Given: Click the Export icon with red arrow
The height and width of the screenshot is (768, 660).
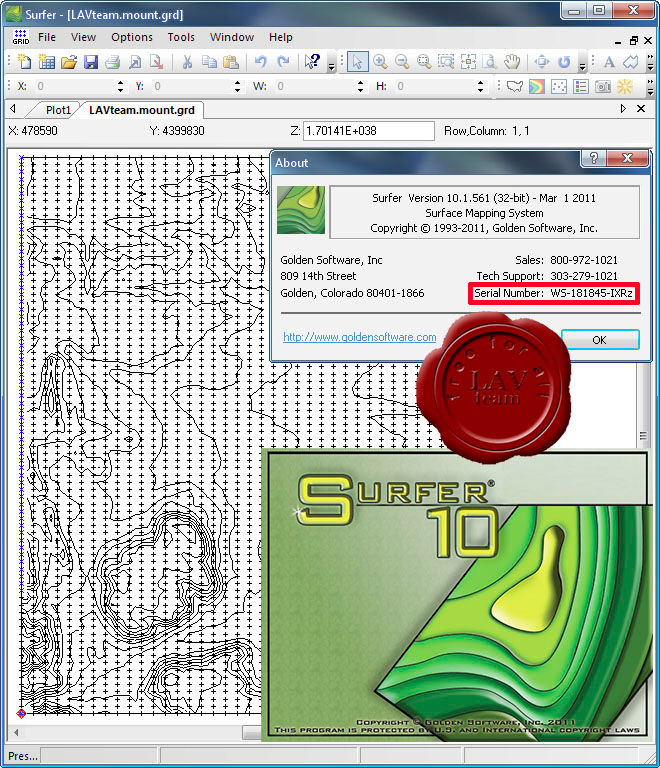Looking at the screenshot, I should click(x=157, y=62).
